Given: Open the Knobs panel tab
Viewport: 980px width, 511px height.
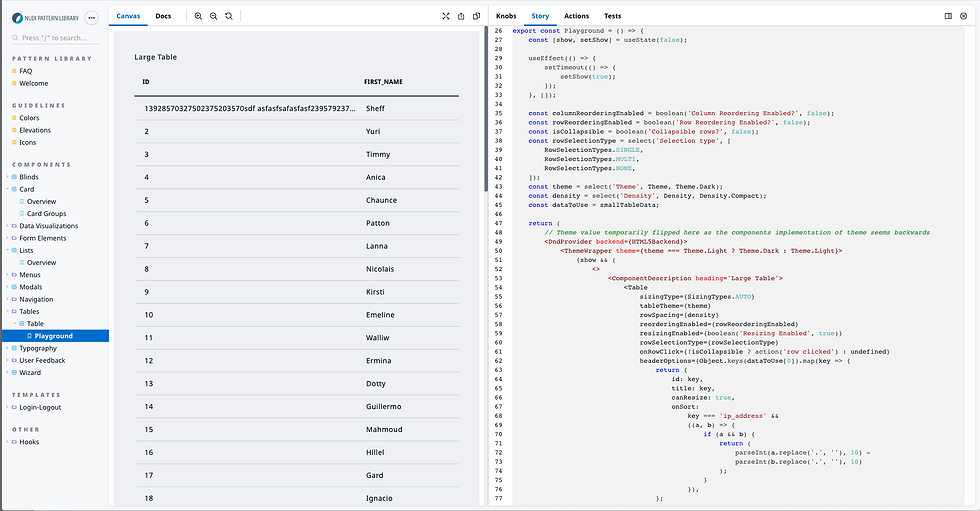Looking at the screenshot, I should (506, 16).
